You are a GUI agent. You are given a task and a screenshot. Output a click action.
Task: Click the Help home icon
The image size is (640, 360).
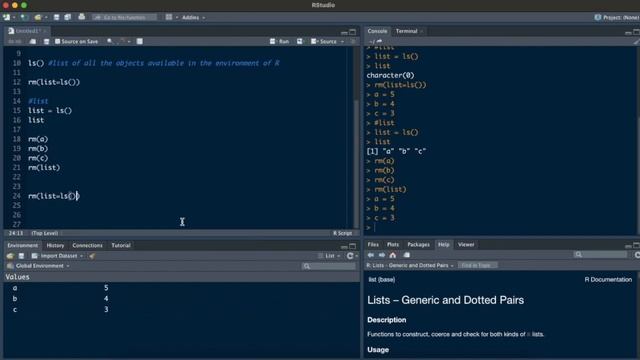pos(393,255)
